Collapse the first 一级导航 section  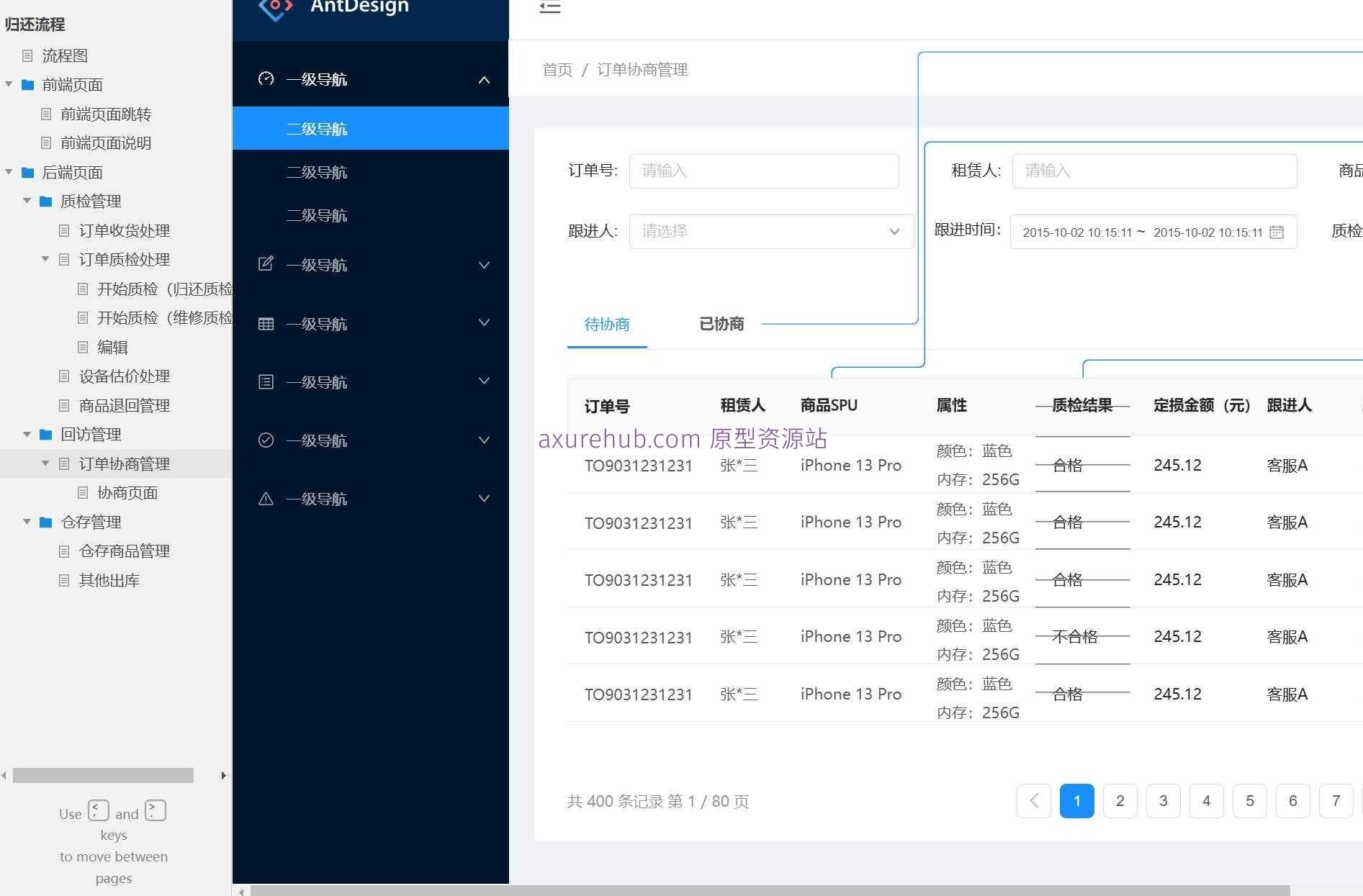[483, 79]
